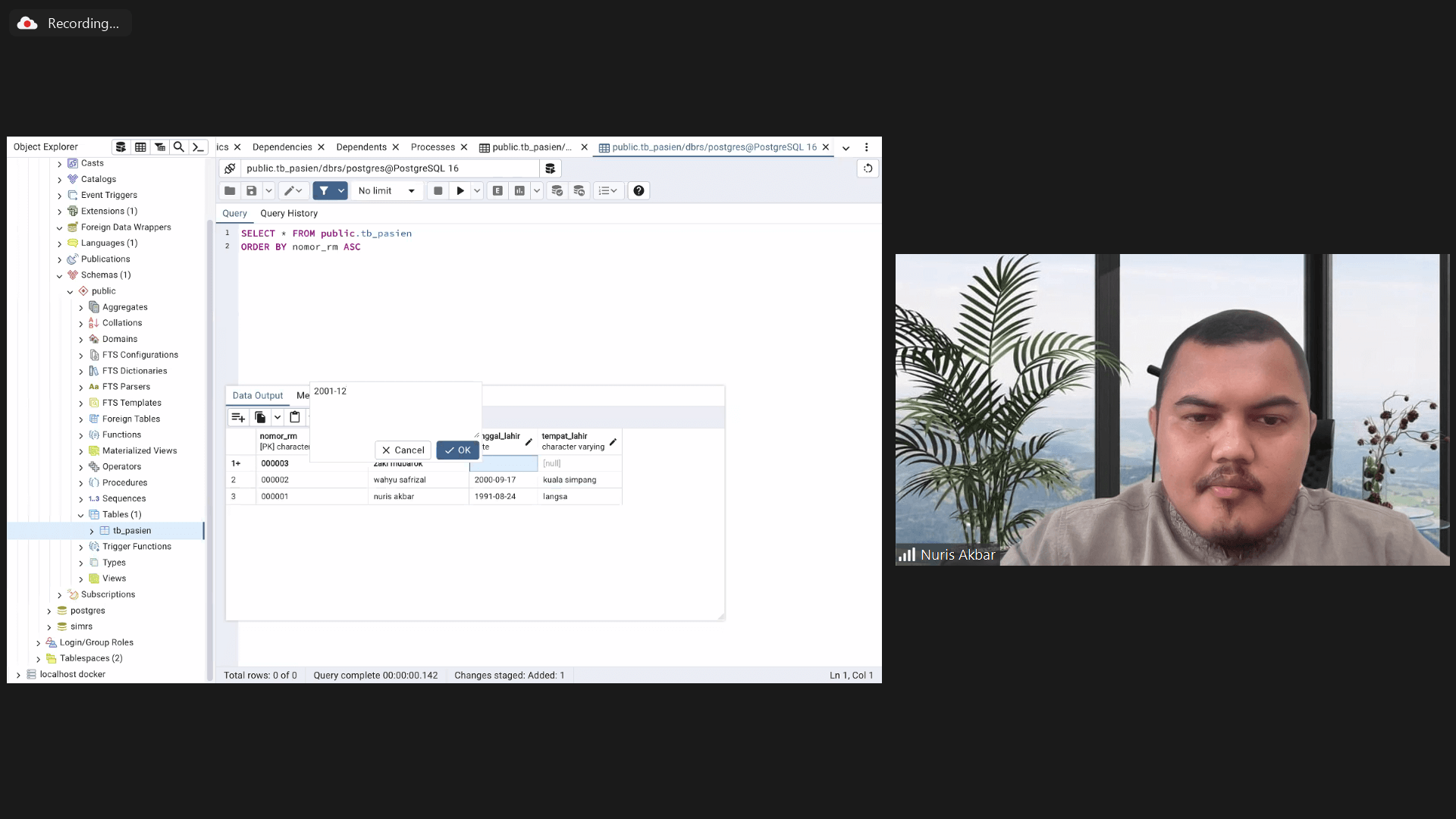This screenshot has height=819, width=1456.
Task: Toggle the Filter rows button
Action: 324,191
